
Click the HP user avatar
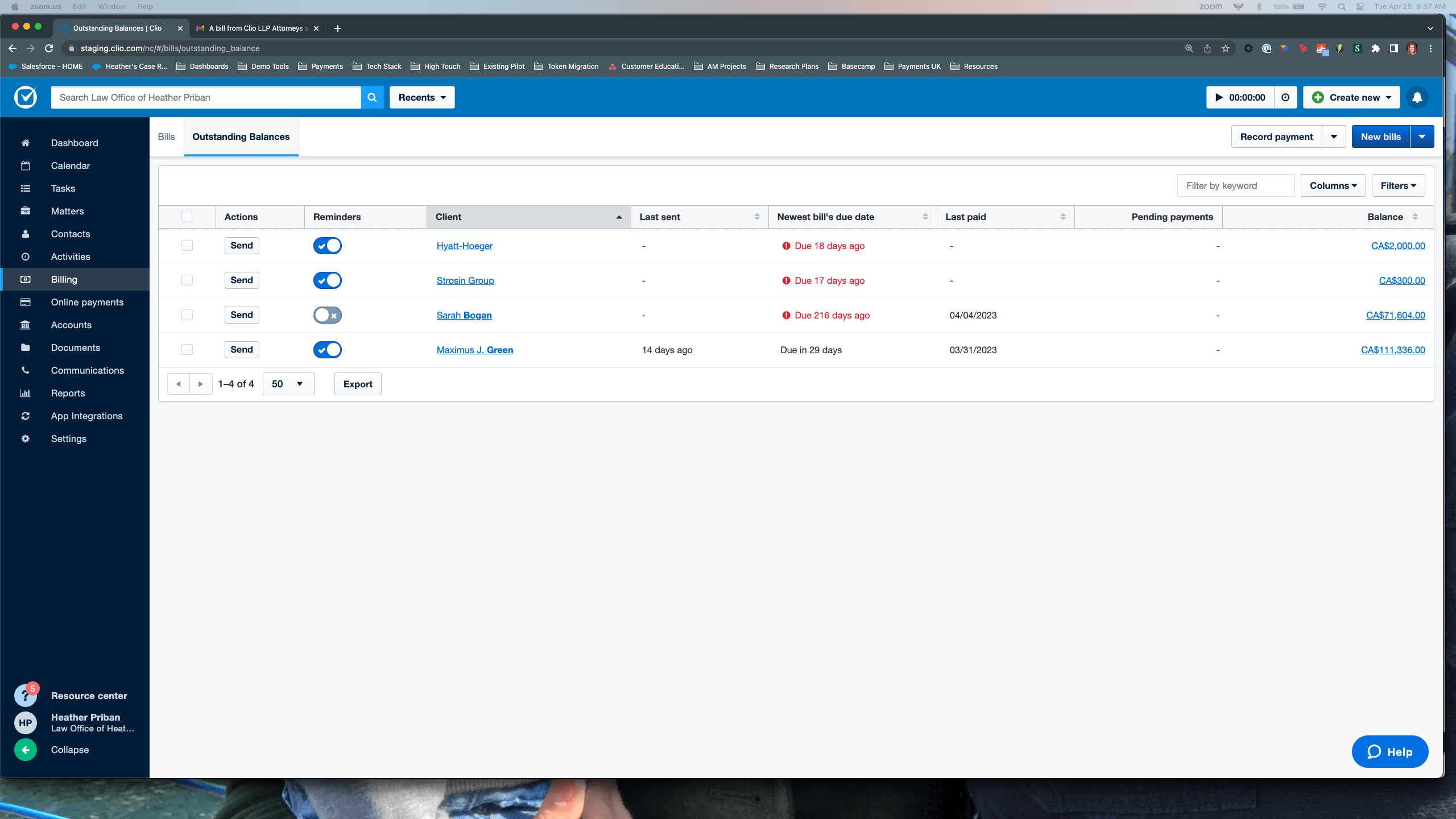pos(26,723)
